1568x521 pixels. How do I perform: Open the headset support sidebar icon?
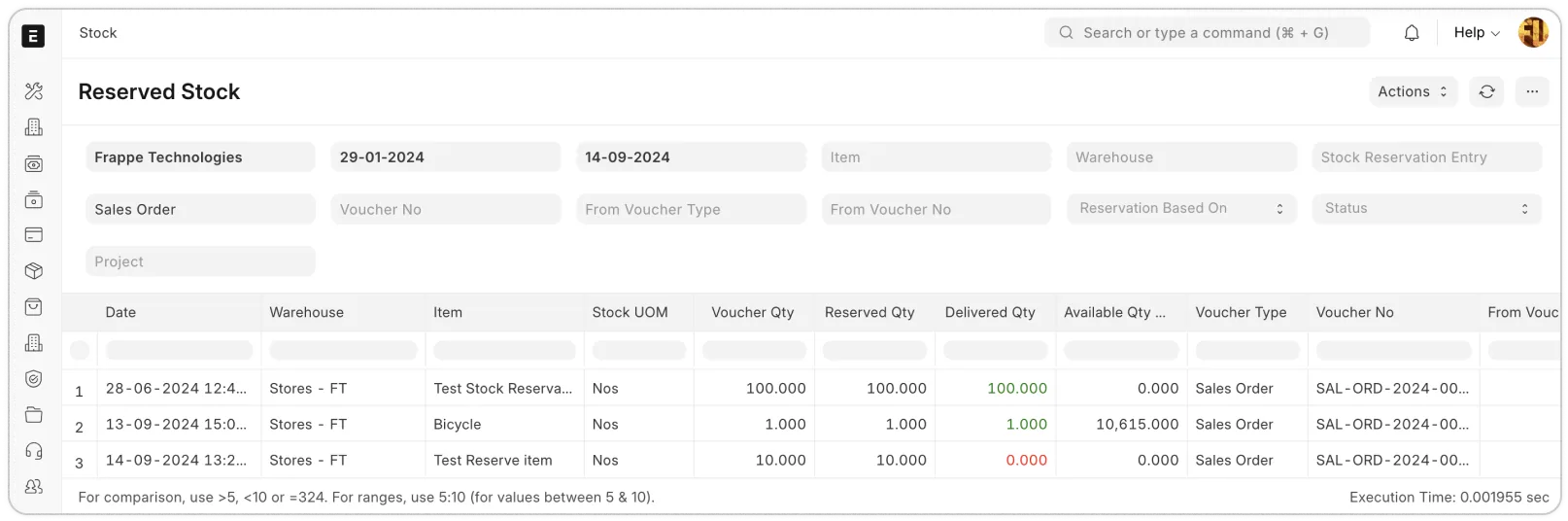tap(34, 451)
